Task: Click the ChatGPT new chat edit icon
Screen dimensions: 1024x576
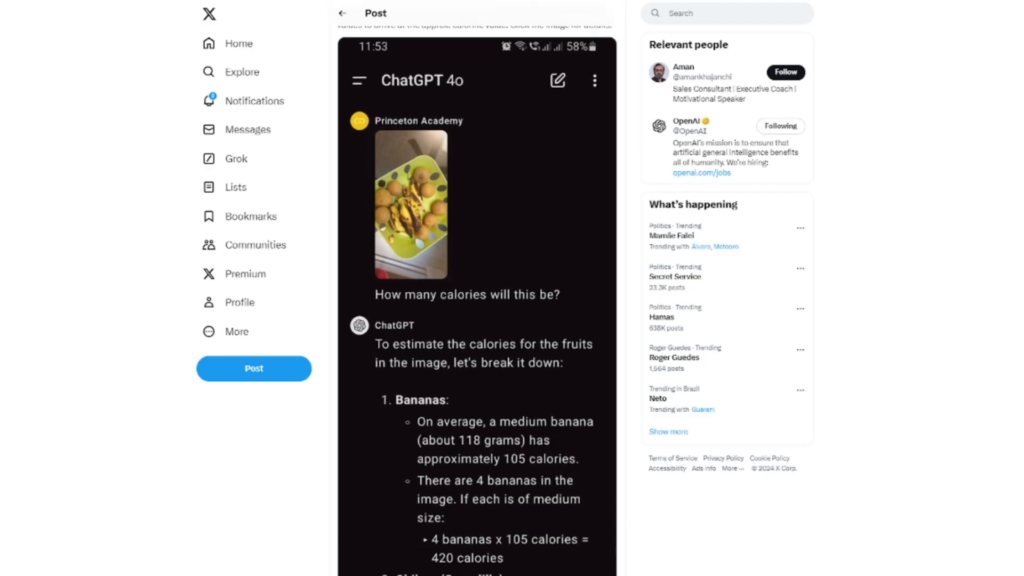Action: point(558,80)
